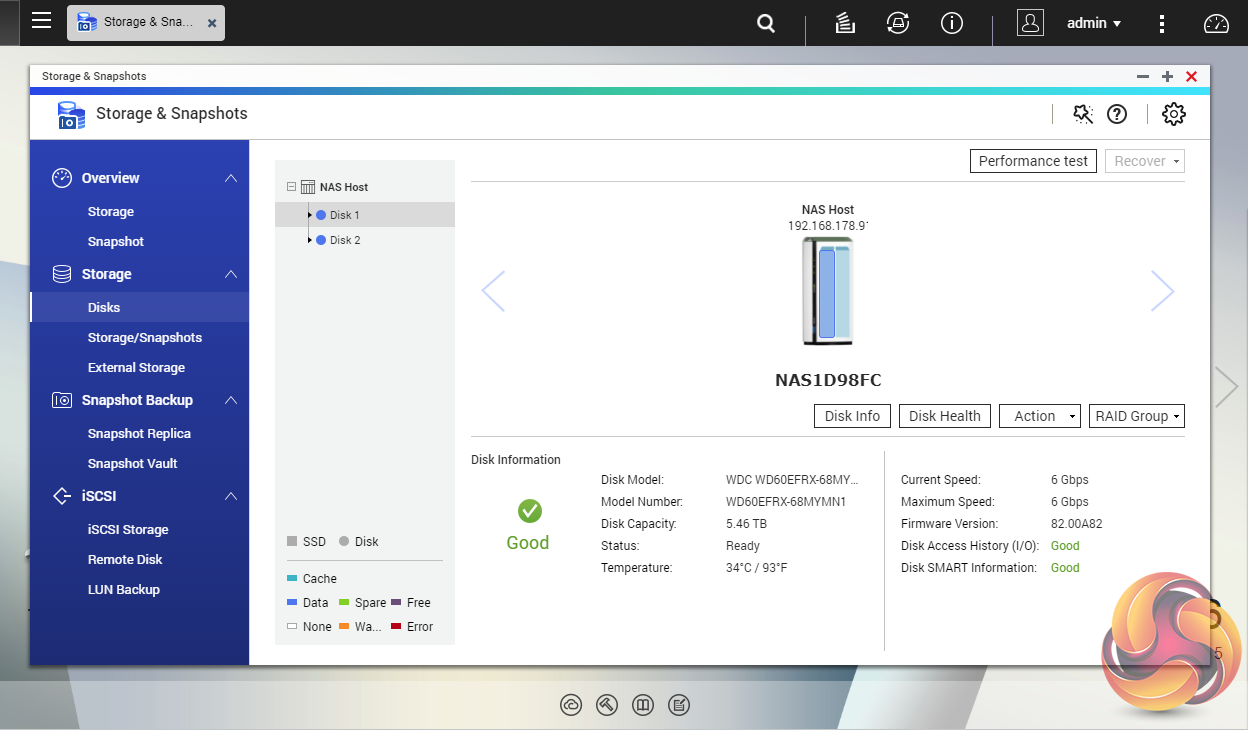Screen dimensions: 1248x730
Task: Go to Storage under Overview
Action: [x=111, y=212]
